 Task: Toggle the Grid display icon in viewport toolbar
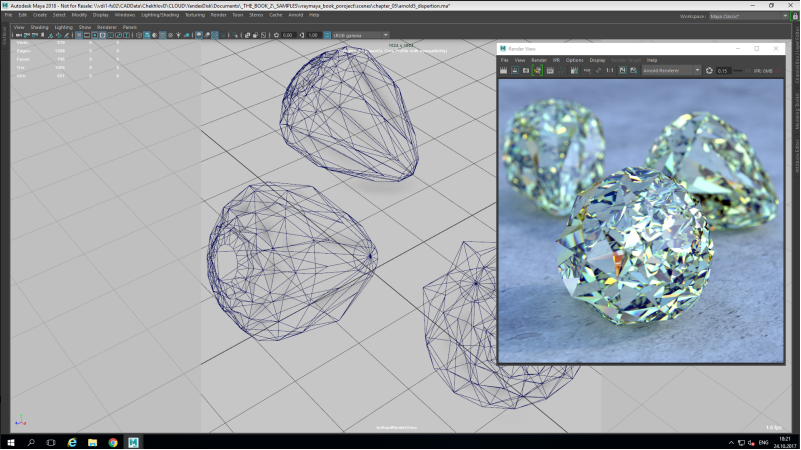(x=79, y=35)
